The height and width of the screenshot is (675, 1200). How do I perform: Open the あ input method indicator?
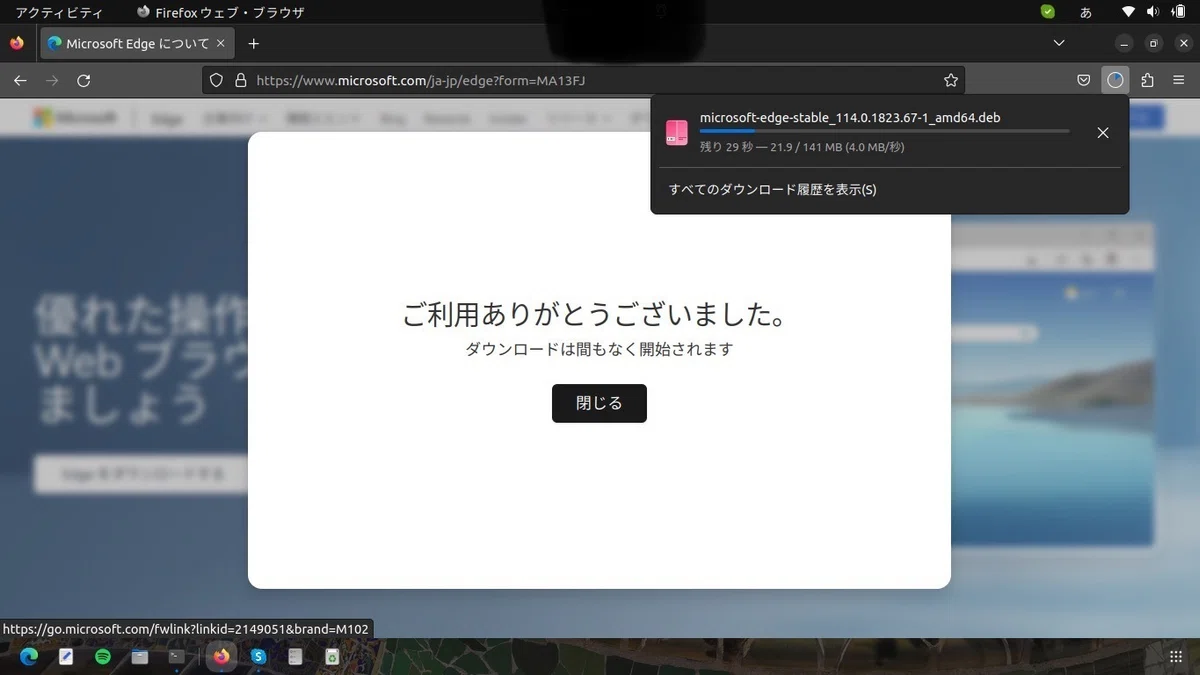1086,13
